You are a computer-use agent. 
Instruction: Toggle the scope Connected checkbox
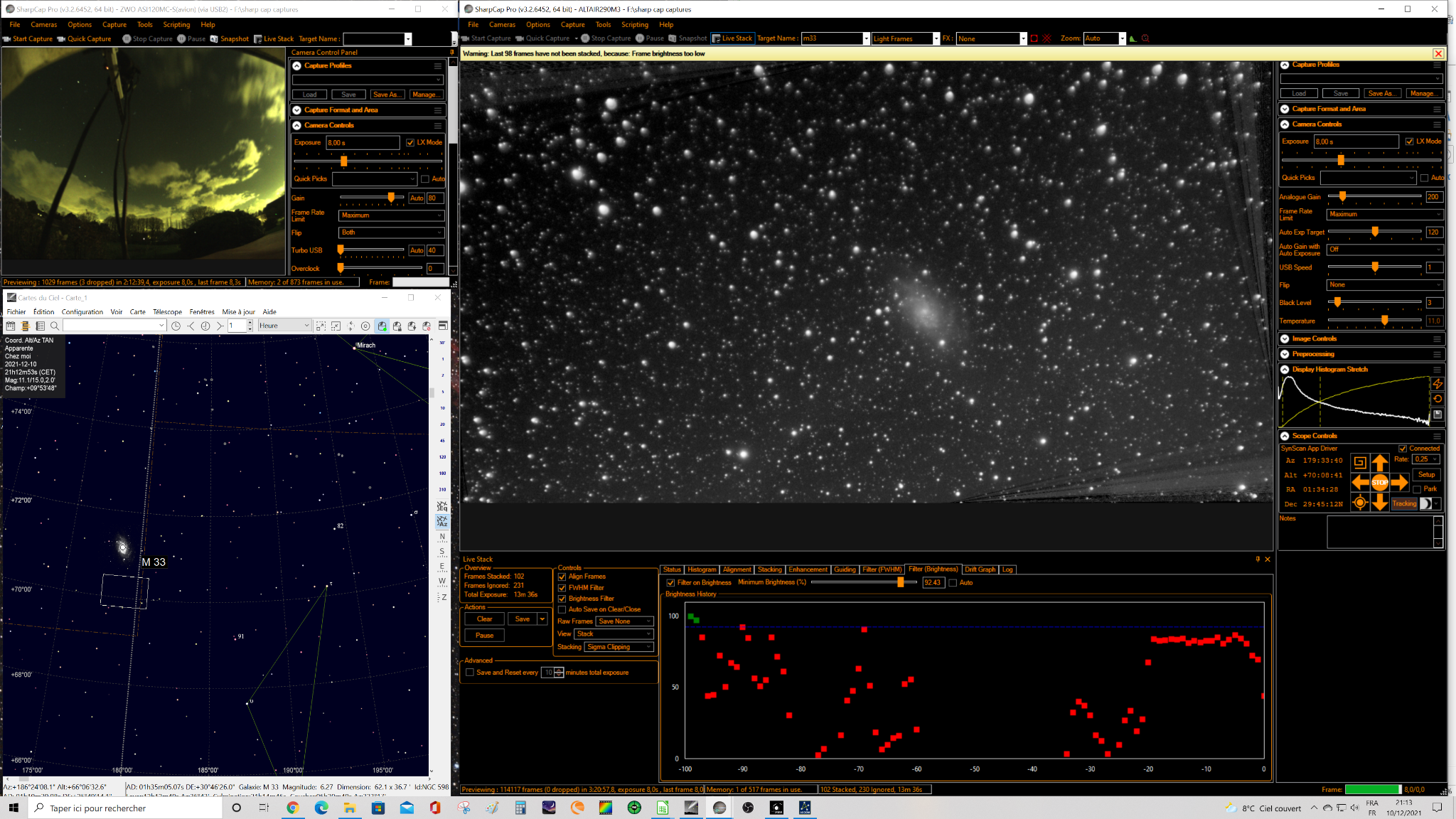pyautogui.click(x=1403, y=449)
